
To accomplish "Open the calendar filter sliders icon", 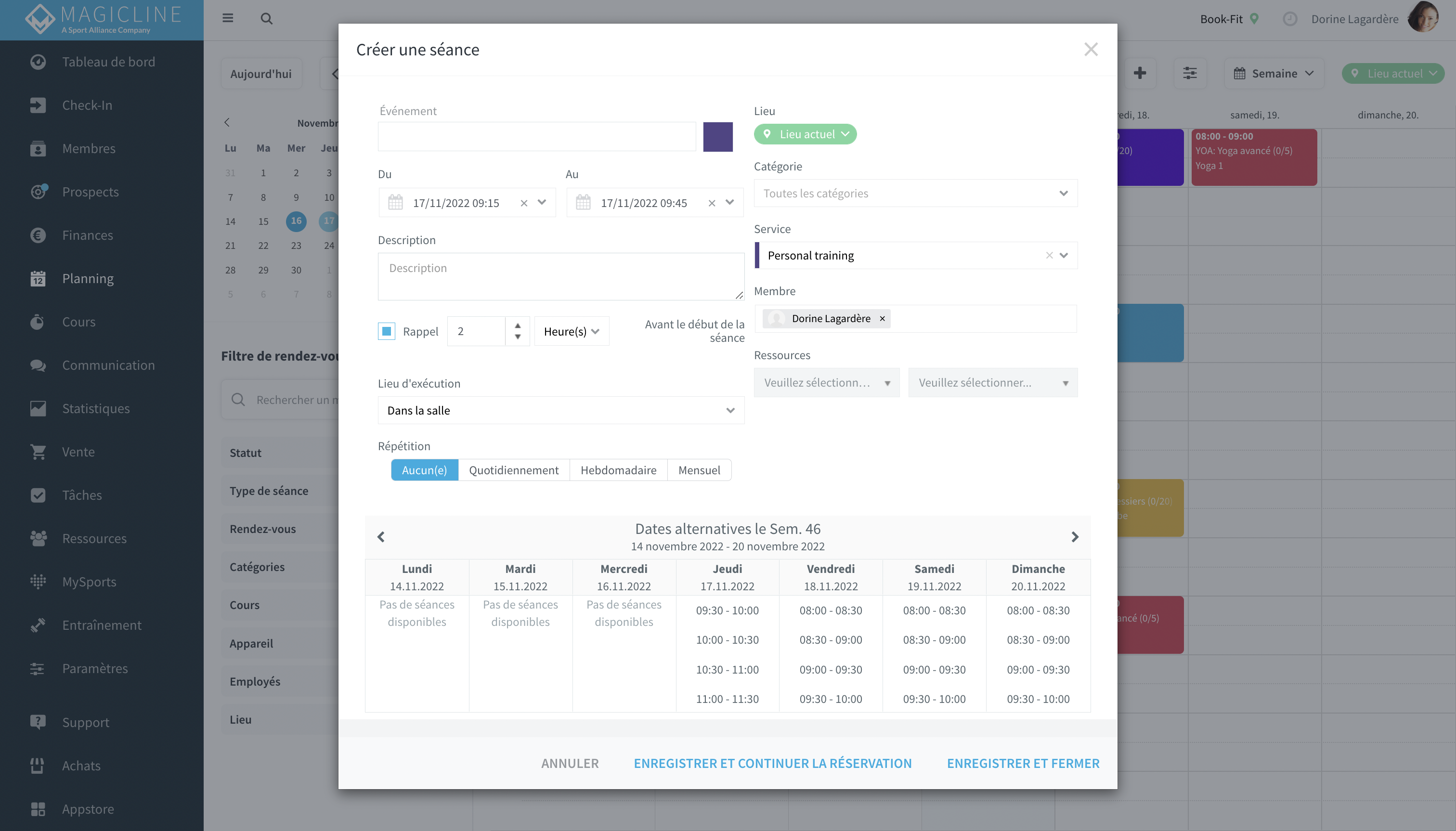I will (x=1190, y=73).
